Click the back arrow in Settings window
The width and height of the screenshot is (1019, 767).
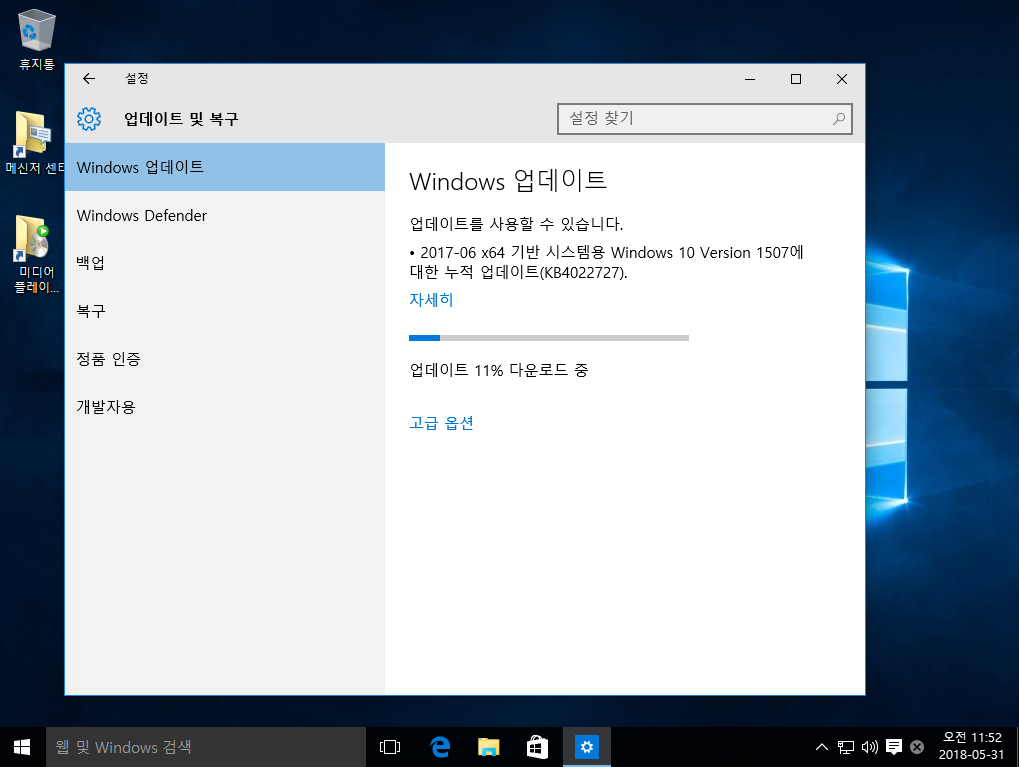89,79
